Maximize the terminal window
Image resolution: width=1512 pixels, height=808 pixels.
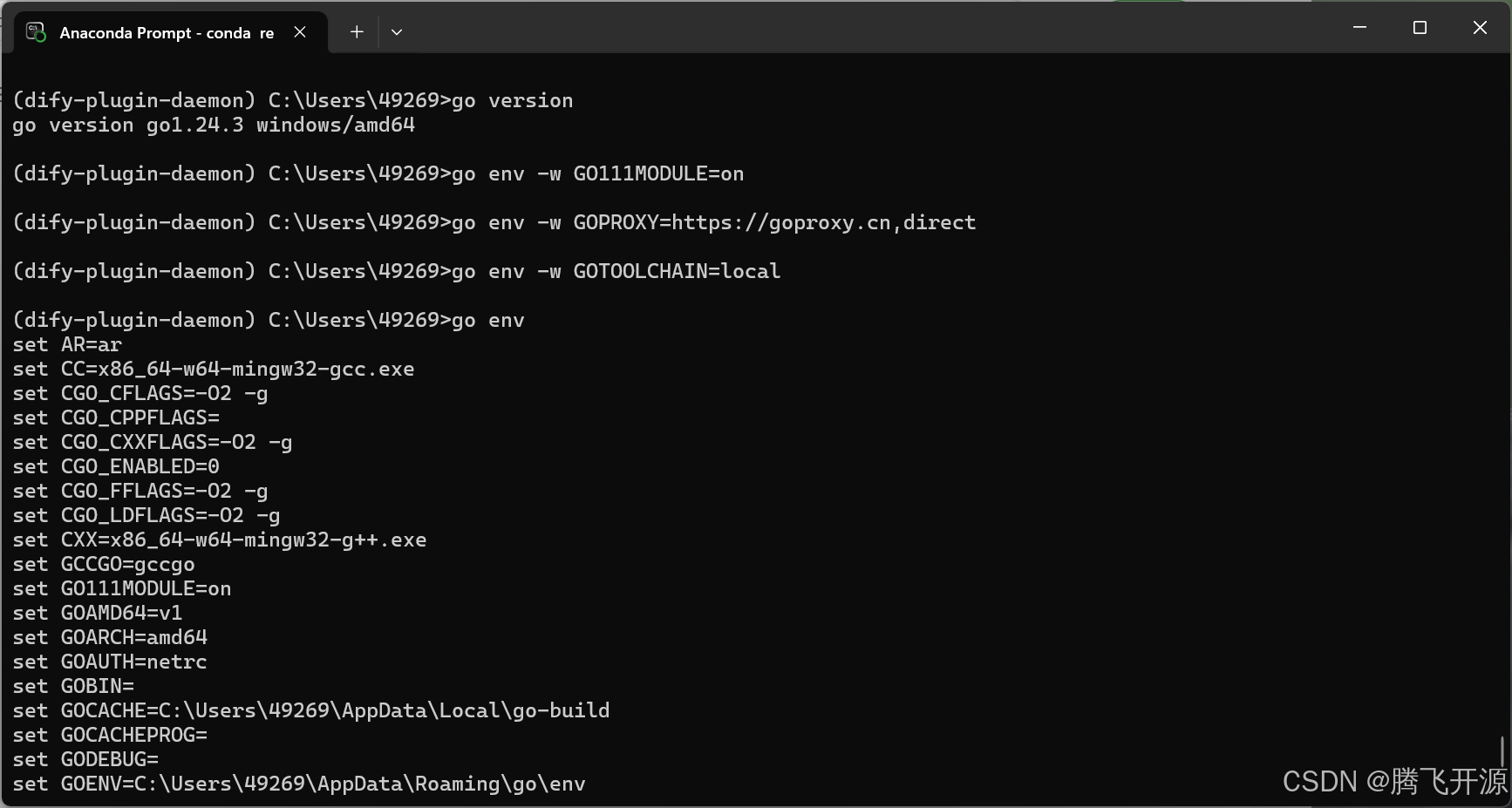point(1420,27)
